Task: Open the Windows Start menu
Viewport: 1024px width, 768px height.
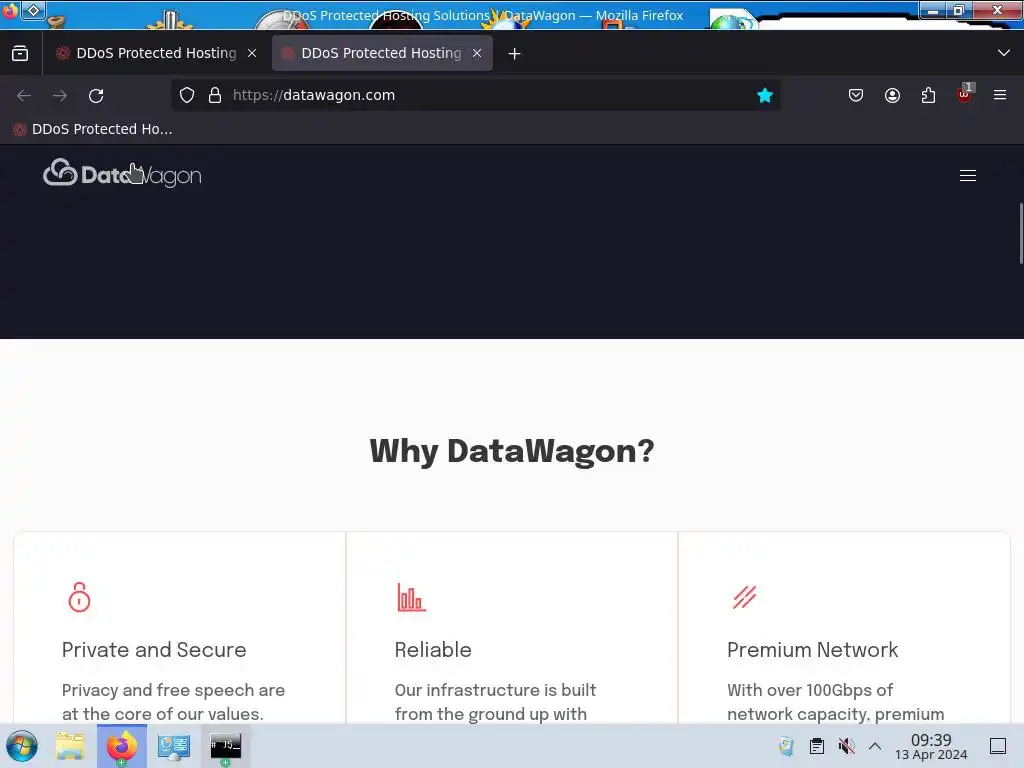Action: (x=22, y=746)
